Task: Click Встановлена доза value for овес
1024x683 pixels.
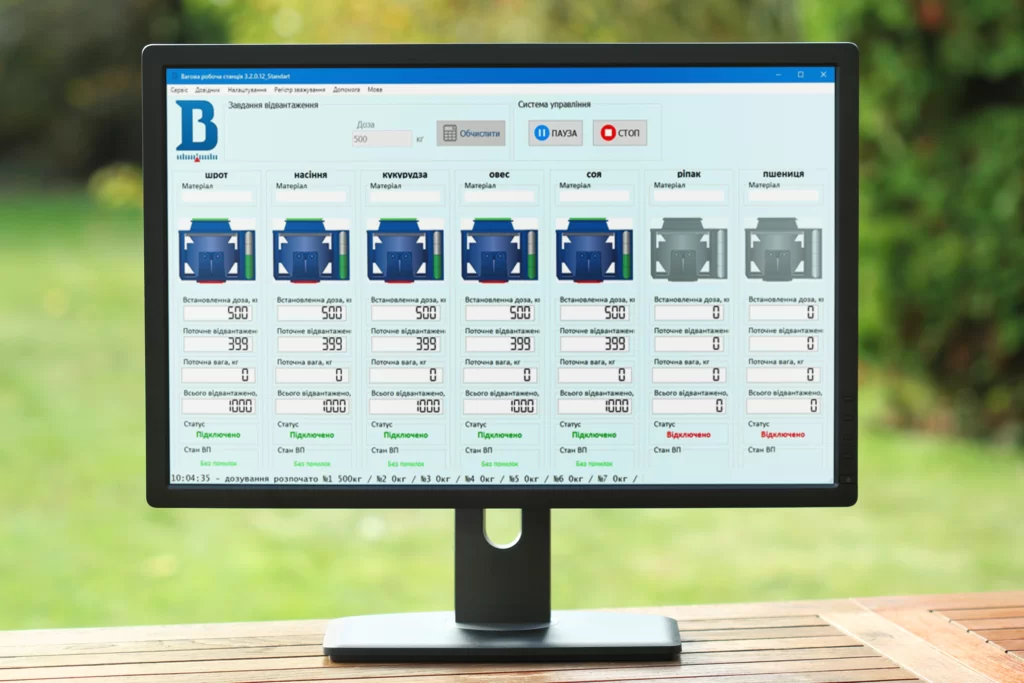Action: 500,313
